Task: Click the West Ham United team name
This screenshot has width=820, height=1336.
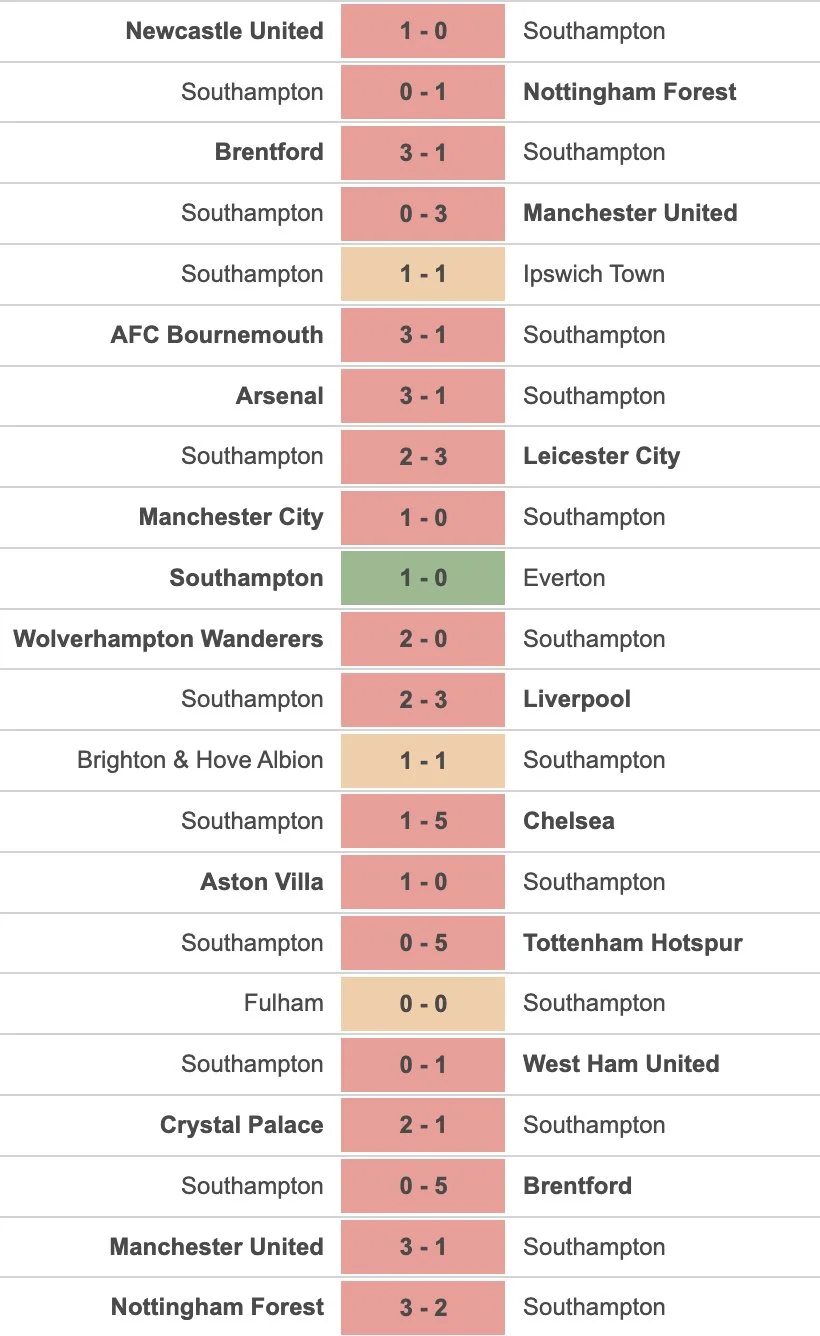Action: [x=621, y=1064]
